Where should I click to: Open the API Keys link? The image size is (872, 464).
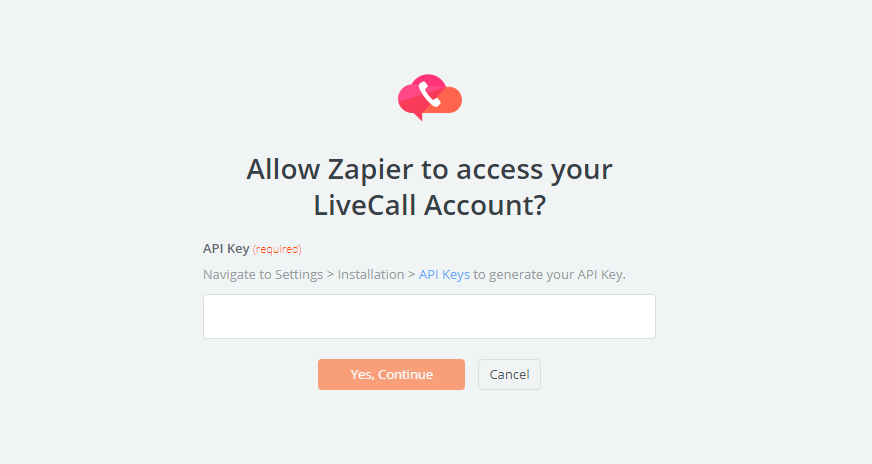(x=444, y=274)
